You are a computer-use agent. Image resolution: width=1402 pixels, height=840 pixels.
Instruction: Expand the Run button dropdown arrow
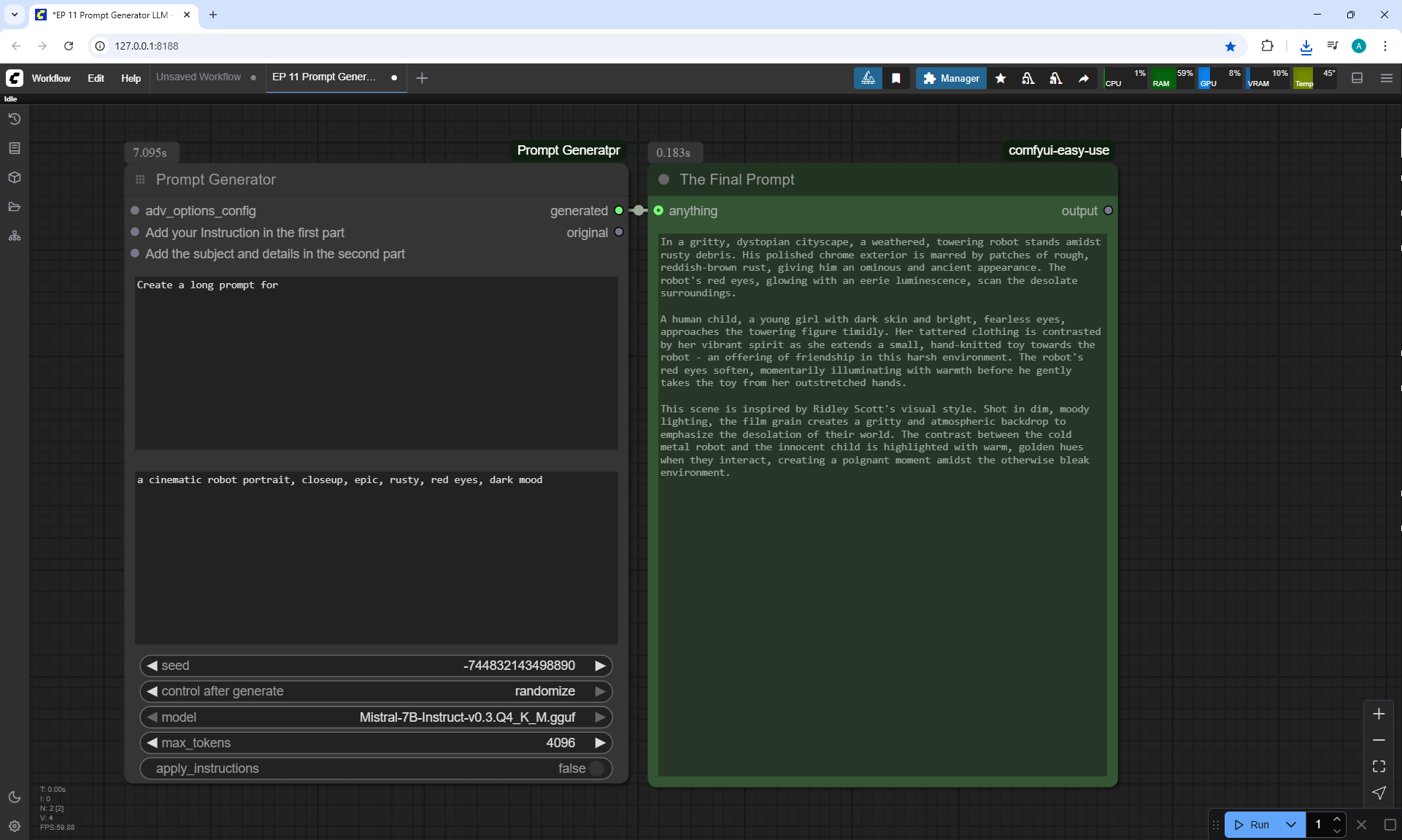[x=1290, y=825]
